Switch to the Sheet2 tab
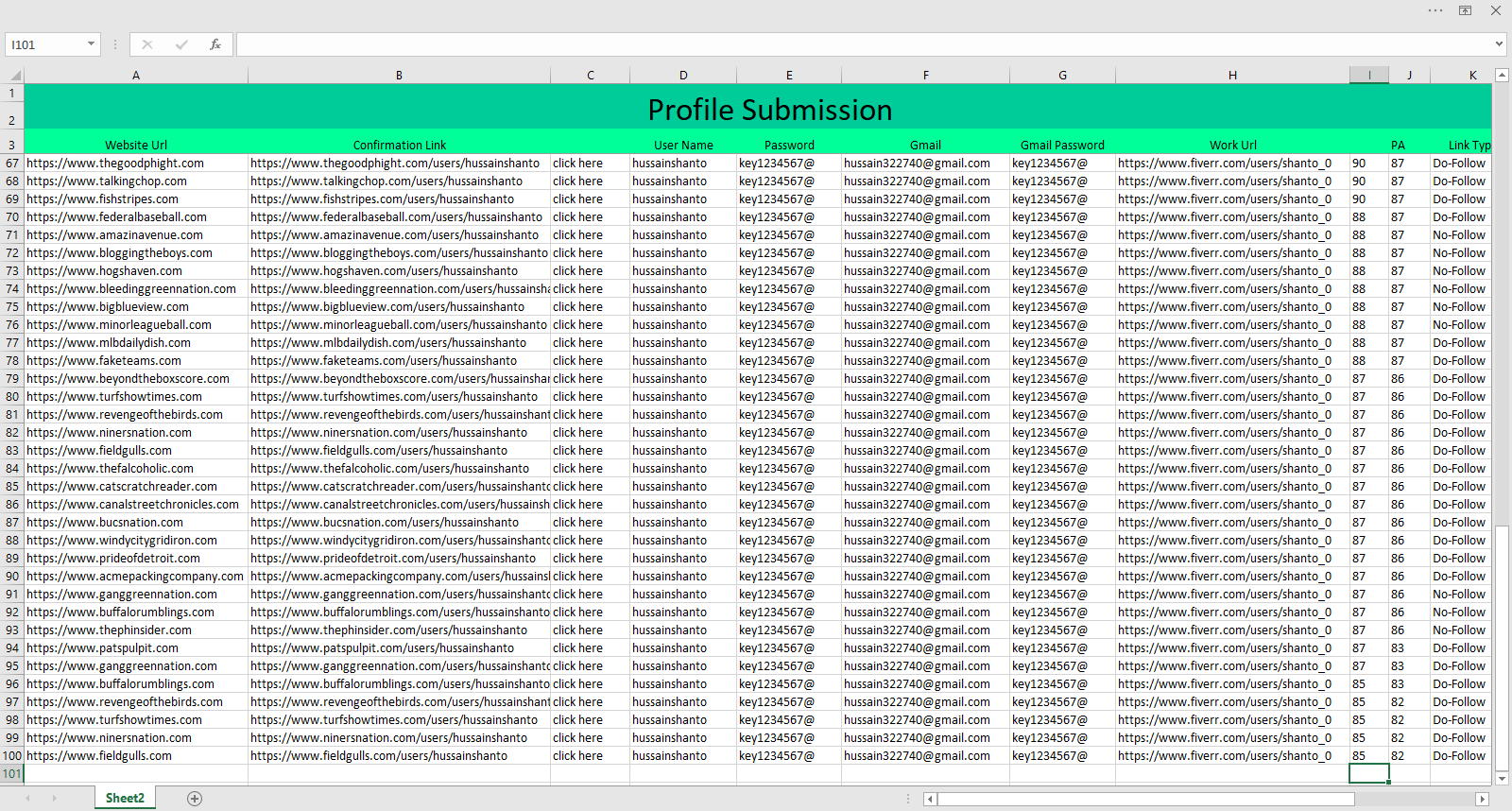The height and width of the screenshot is (811, 1512). (x=125, y=799)
